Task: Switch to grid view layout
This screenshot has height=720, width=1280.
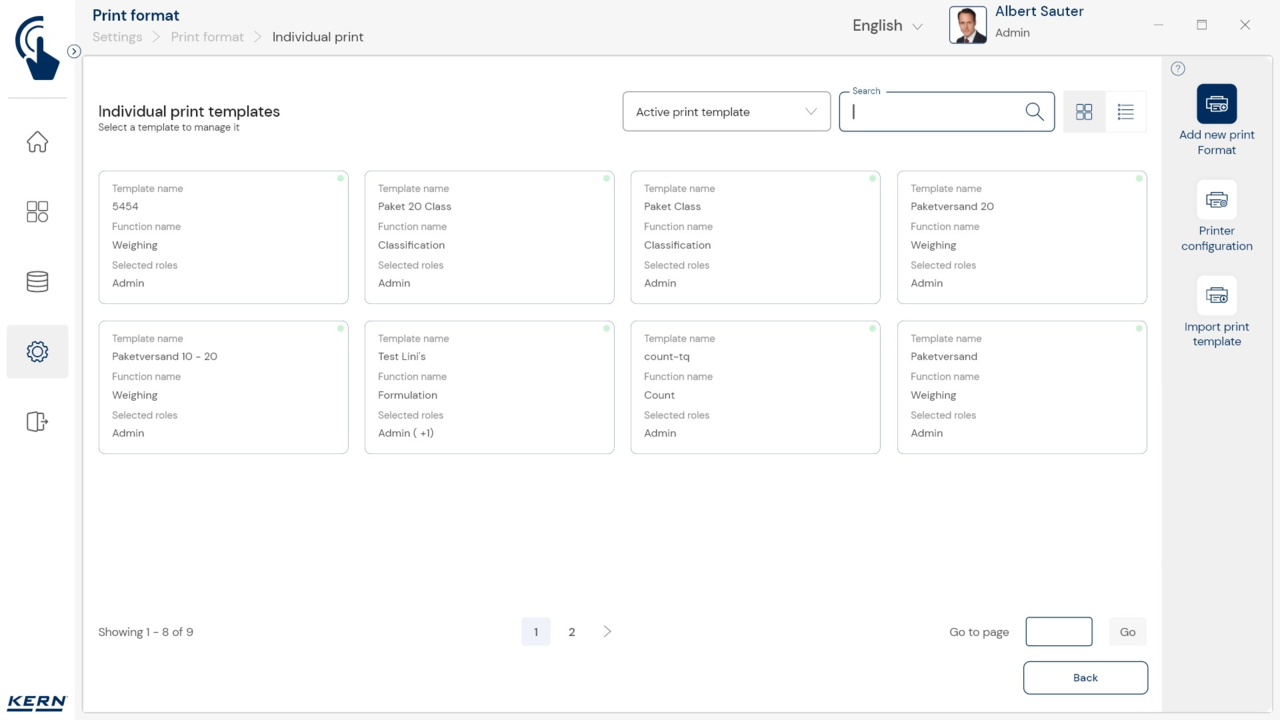Action: (1084, 112)
